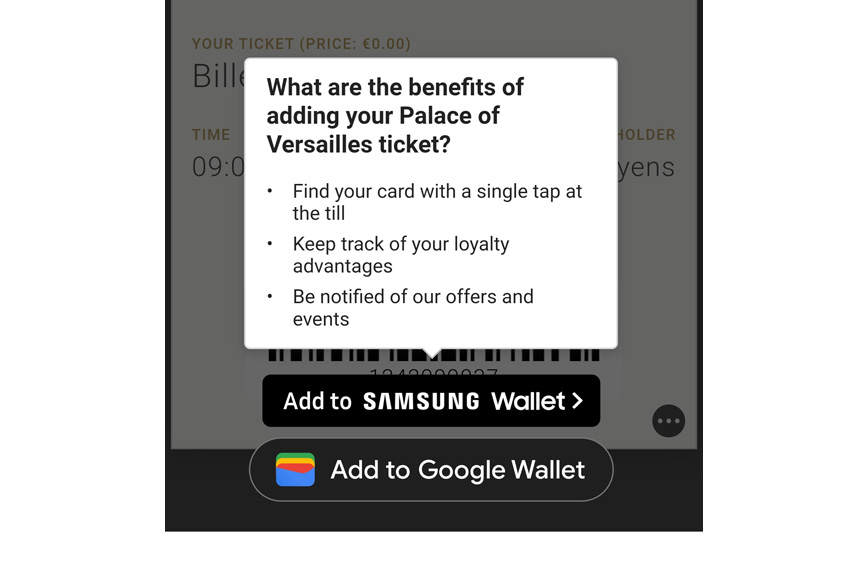
Task: Click the HOLDER field label
Action: coord(646,134)
